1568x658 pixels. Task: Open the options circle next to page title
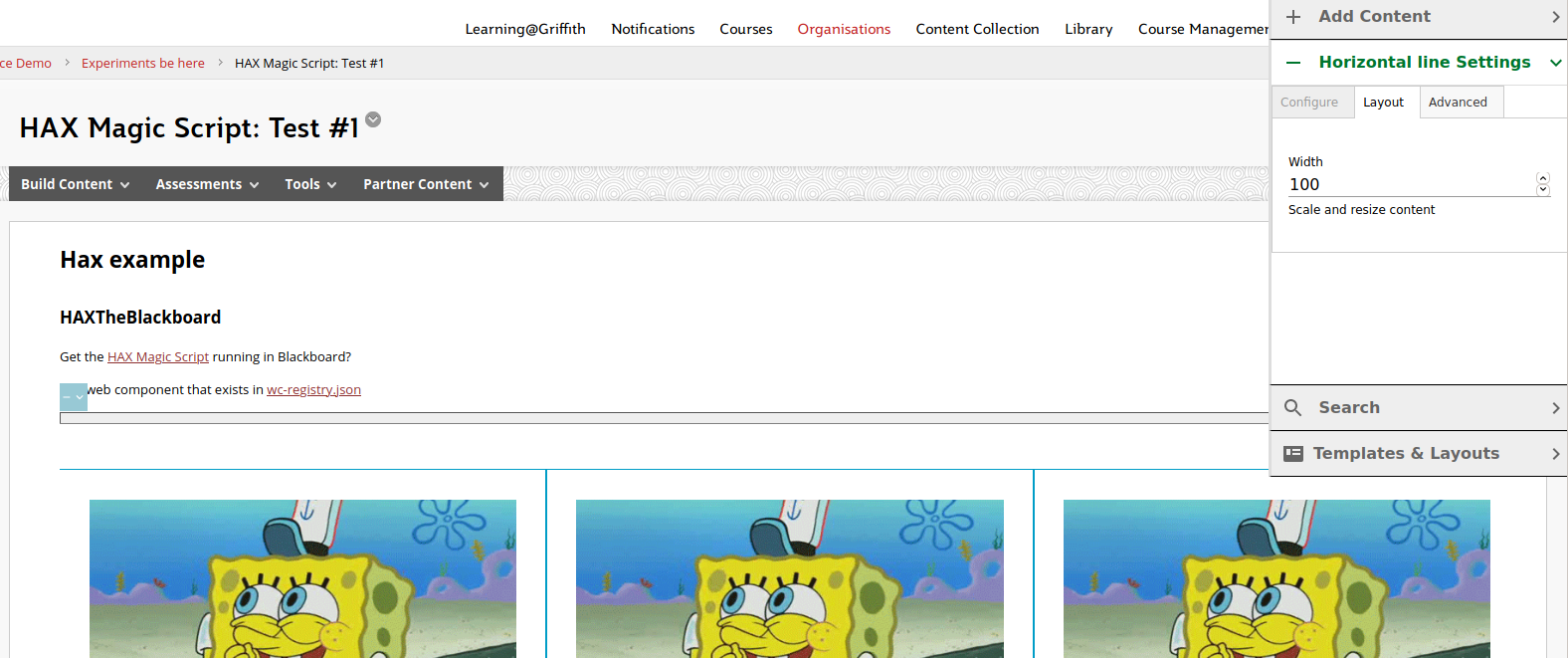(x=373, y=119)
